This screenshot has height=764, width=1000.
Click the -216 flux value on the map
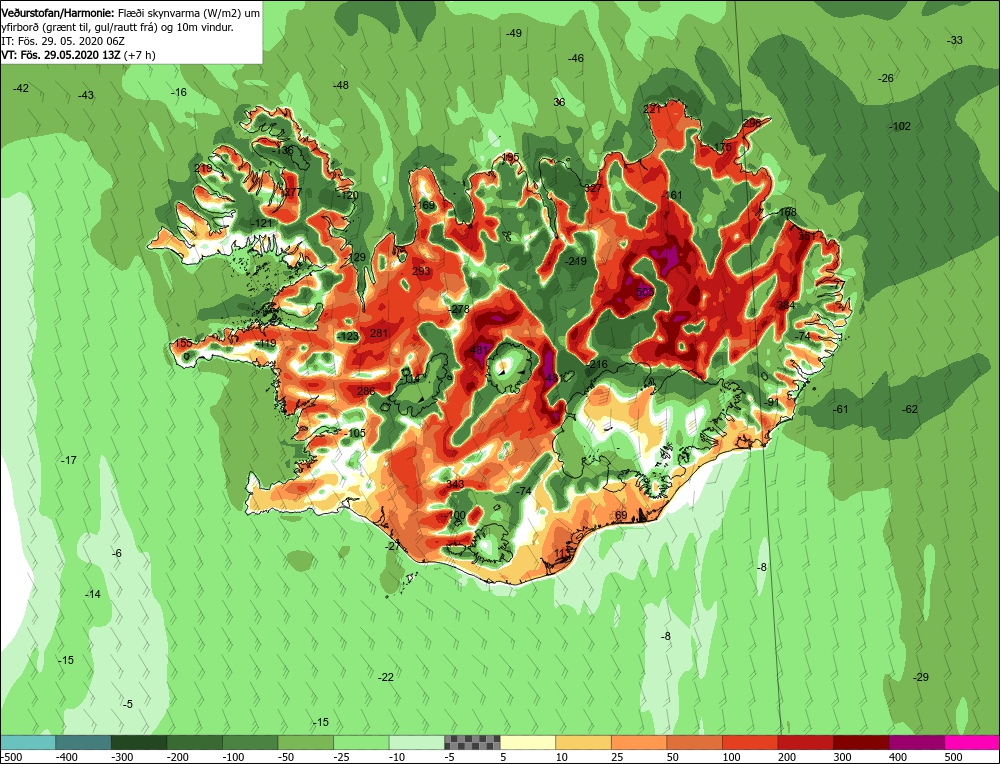[x=597, y=364]
